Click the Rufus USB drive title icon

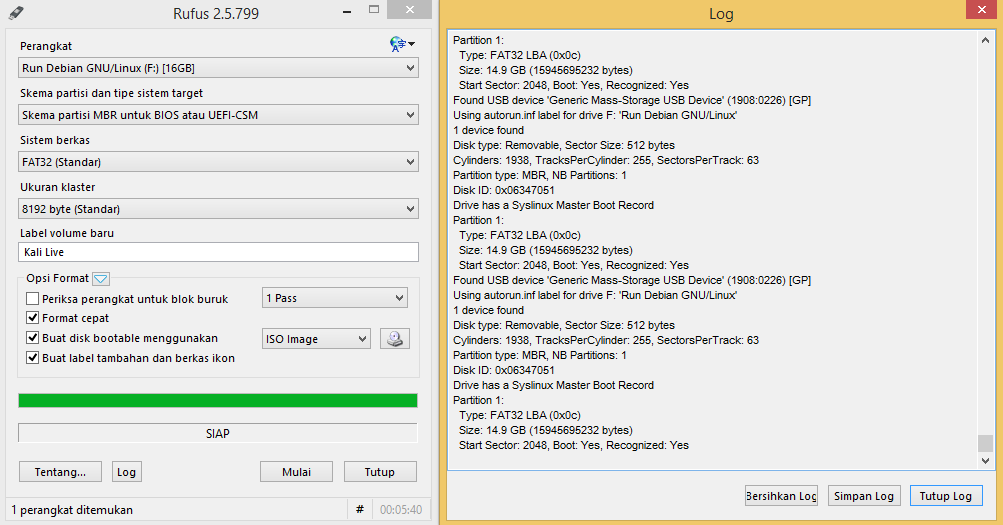16,12
